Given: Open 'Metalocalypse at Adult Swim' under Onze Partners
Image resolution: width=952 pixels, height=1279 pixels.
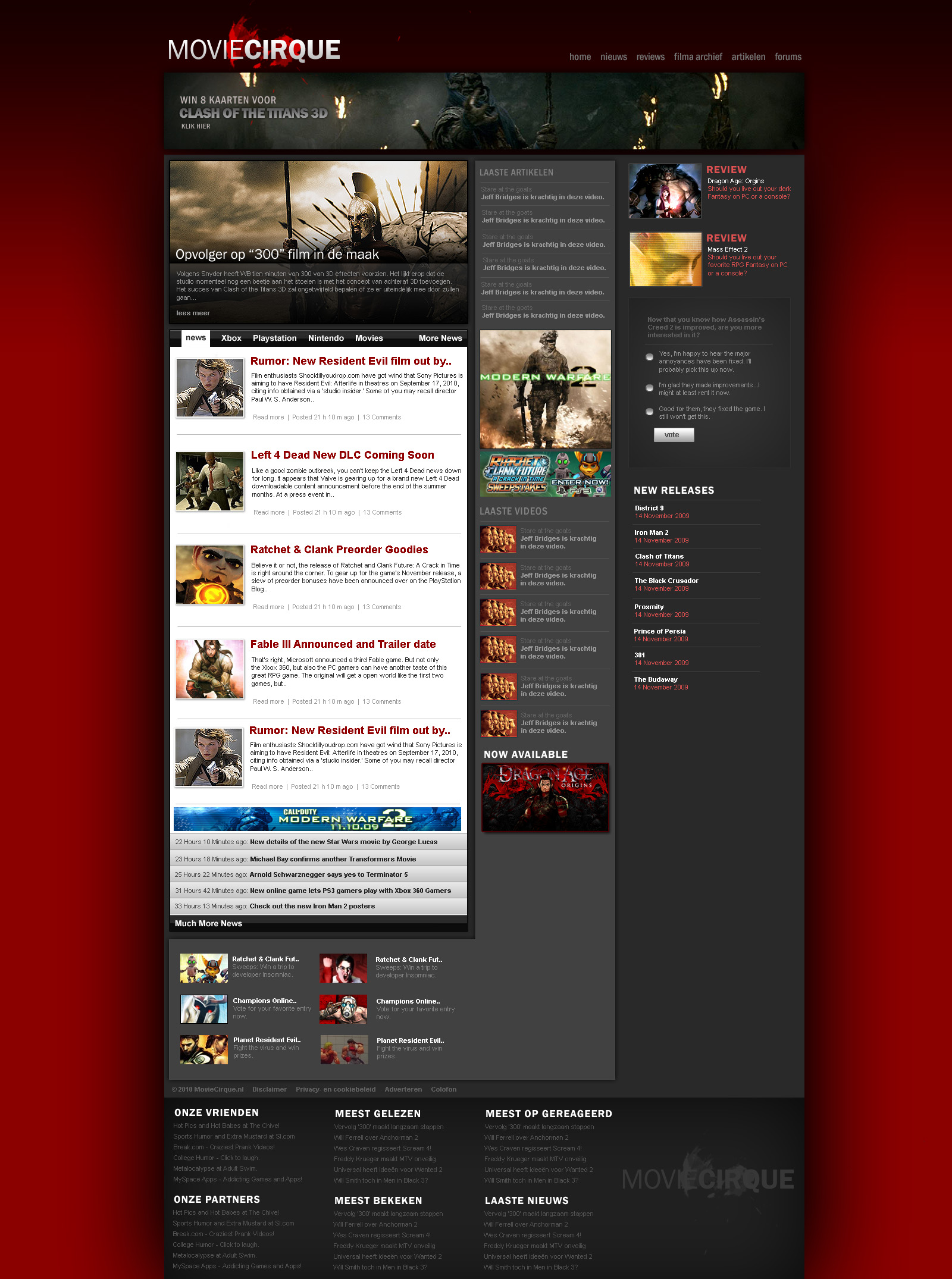Looking at the screenshot, I should tap(214, 1255).
